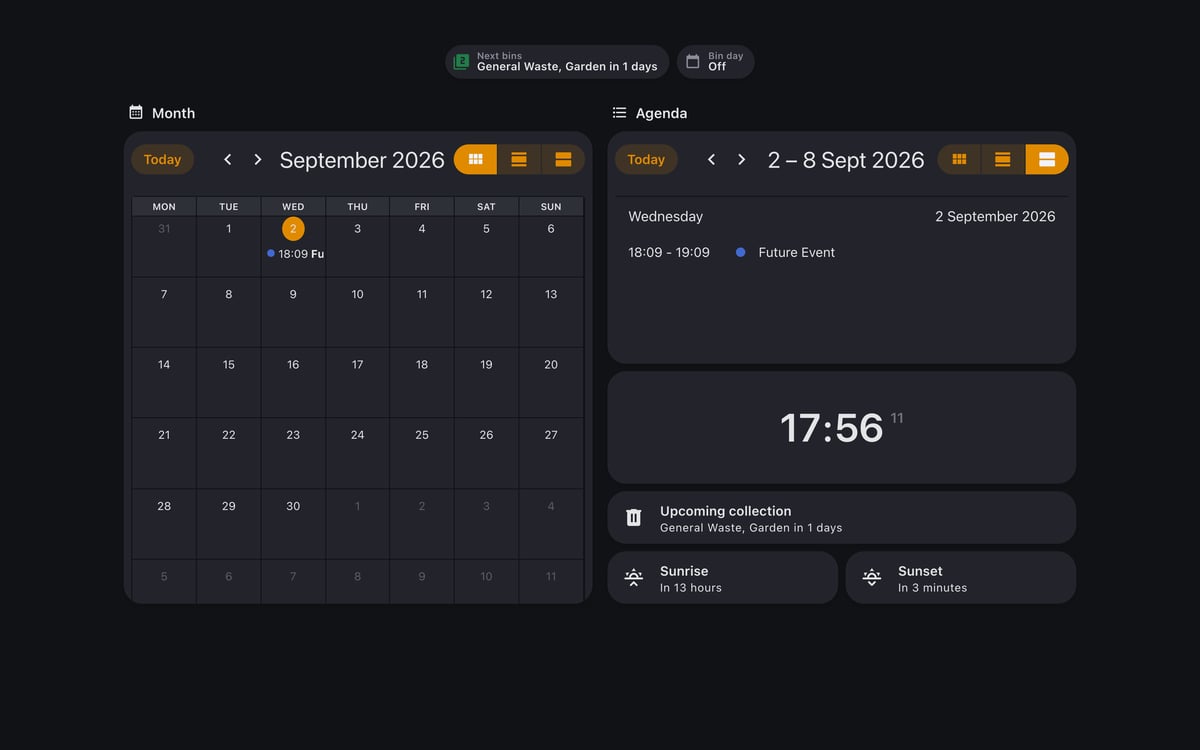Viewport: 1200px width, 750px height.
Task: Click the Agenda heading list icon
Action: (x=620, y=112)
